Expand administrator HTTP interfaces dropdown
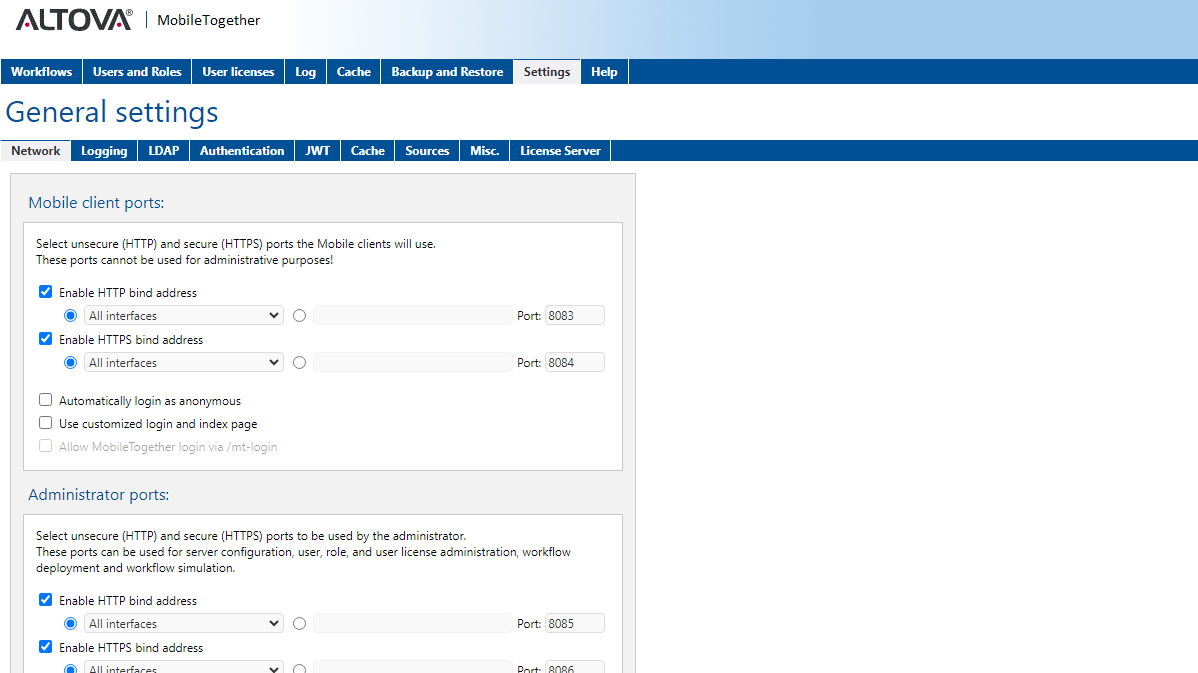This screenshot has width=1198, height=673. coord(184,624)
